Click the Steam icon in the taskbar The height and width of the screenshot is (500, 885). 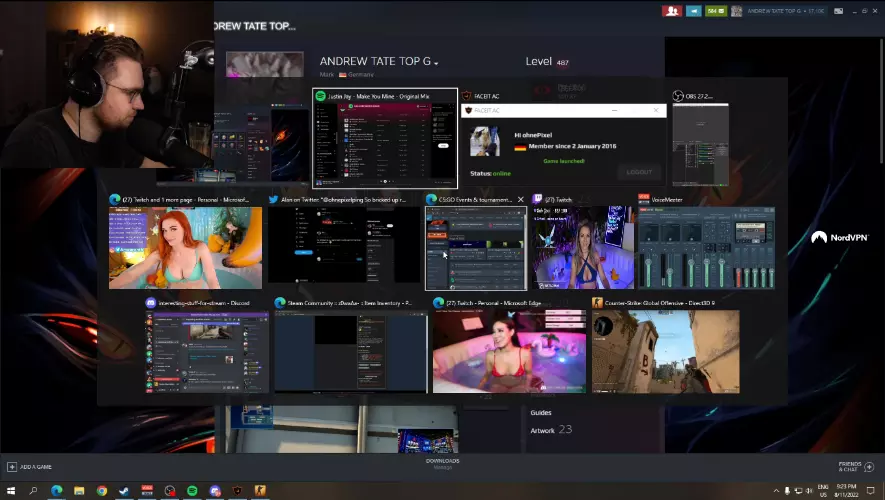click(124, 491)
